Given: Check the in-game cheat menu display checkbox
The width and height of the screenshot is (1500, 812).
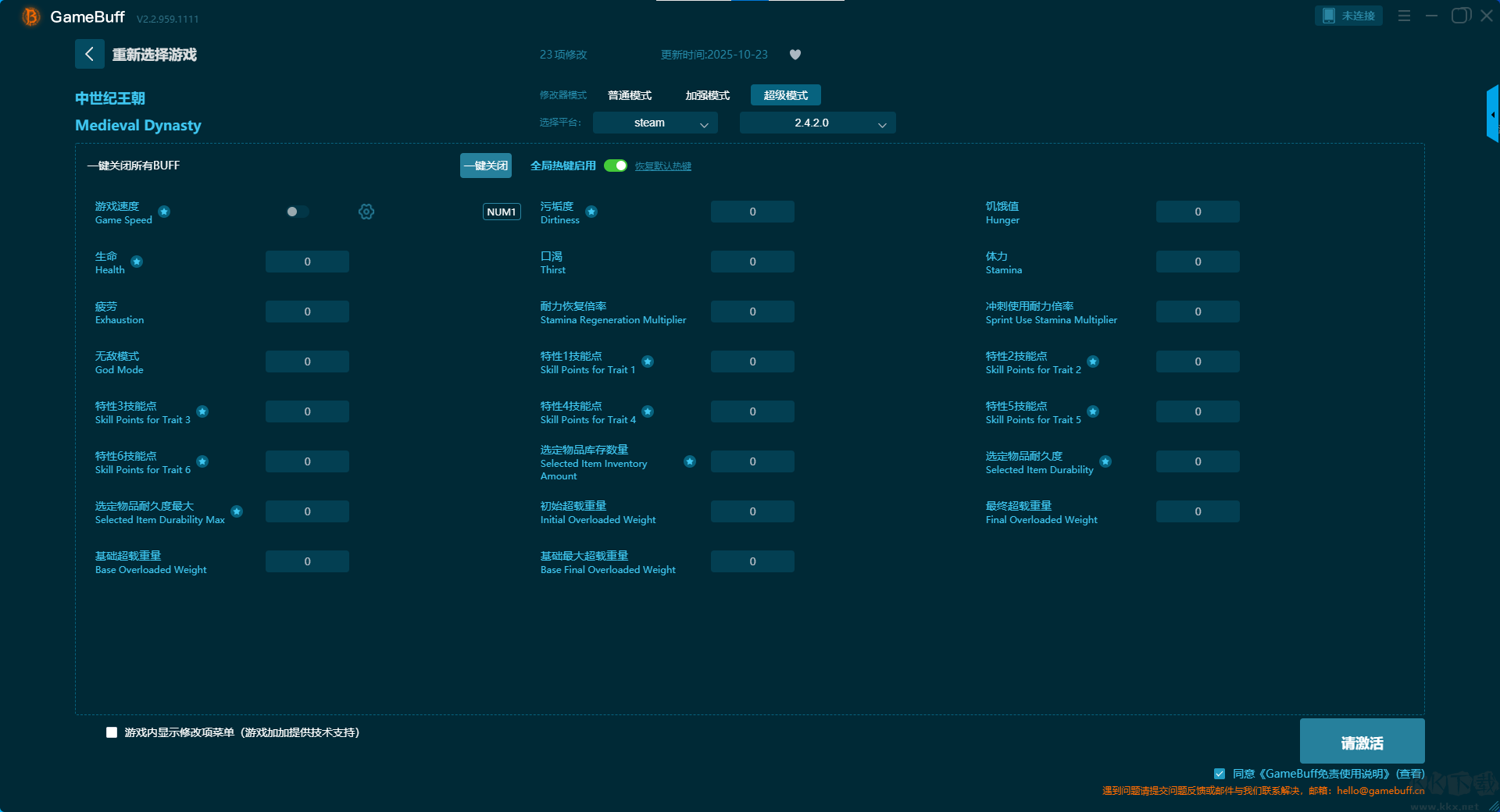Looking at the screenshot, I should pyautogui.click(x=112, y=732).
